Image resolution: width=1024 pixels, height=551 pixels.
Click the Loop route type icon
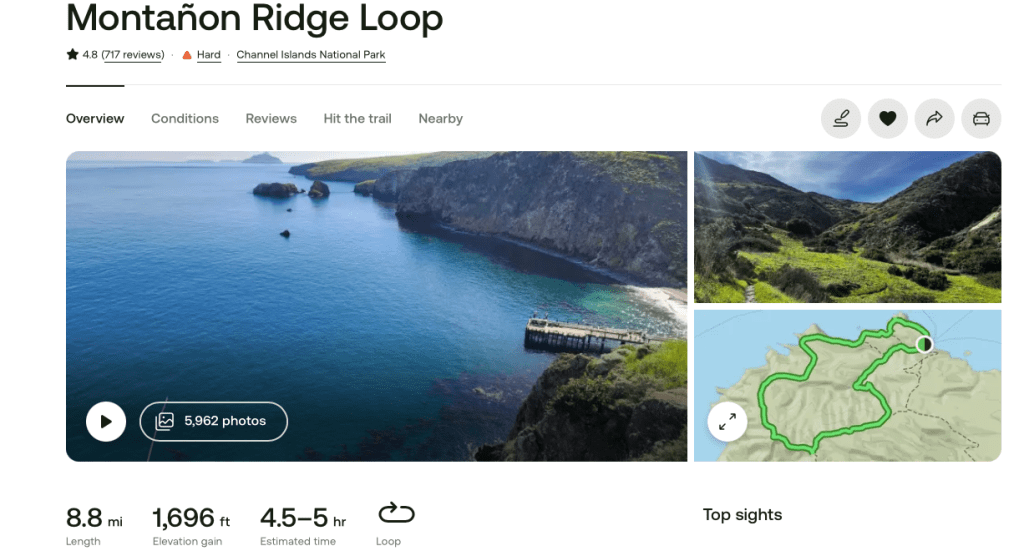click(396, 514)
